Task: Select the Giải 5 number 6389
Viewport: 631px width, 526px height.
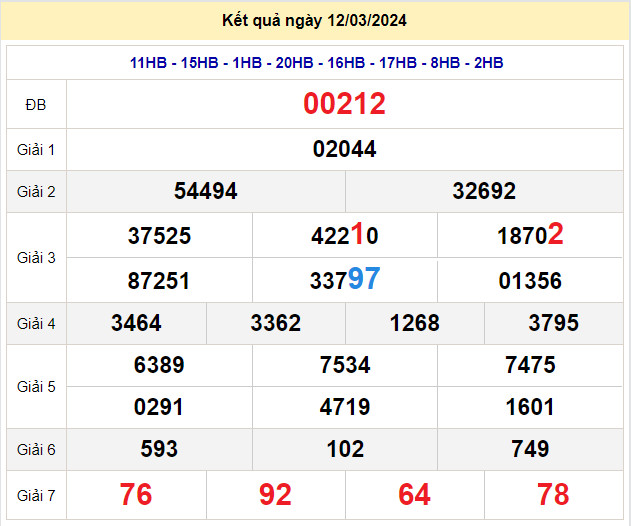Action: 159,365
